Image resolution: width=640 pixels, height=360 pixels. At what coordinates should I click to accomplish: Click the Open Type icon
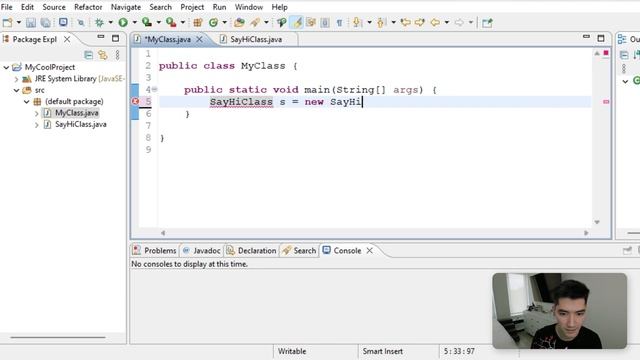click(239, 22)
